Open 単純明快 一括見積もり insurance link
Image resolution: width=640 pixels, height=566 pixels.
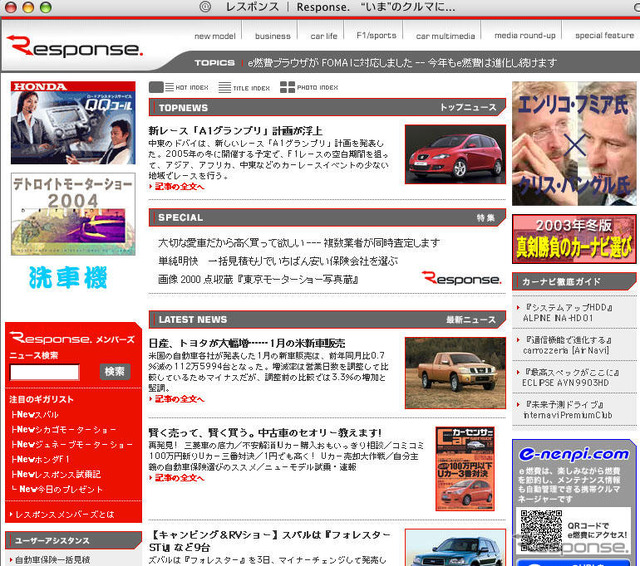pyautogui.click(x=278, y=261)
